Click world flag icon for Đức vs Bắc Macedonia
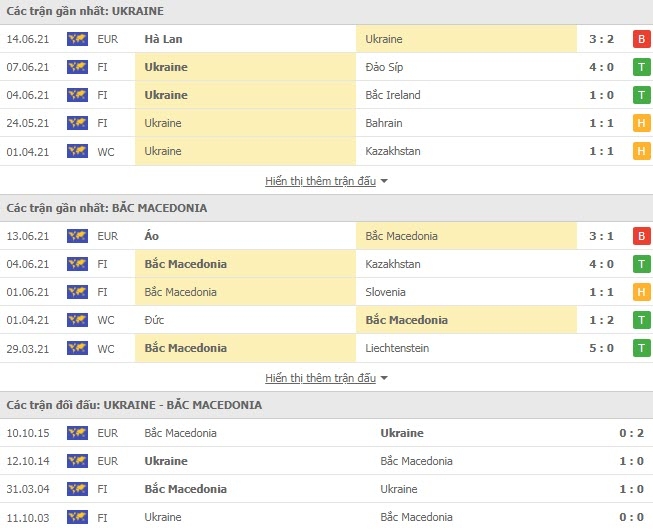 tap(77, 320)
